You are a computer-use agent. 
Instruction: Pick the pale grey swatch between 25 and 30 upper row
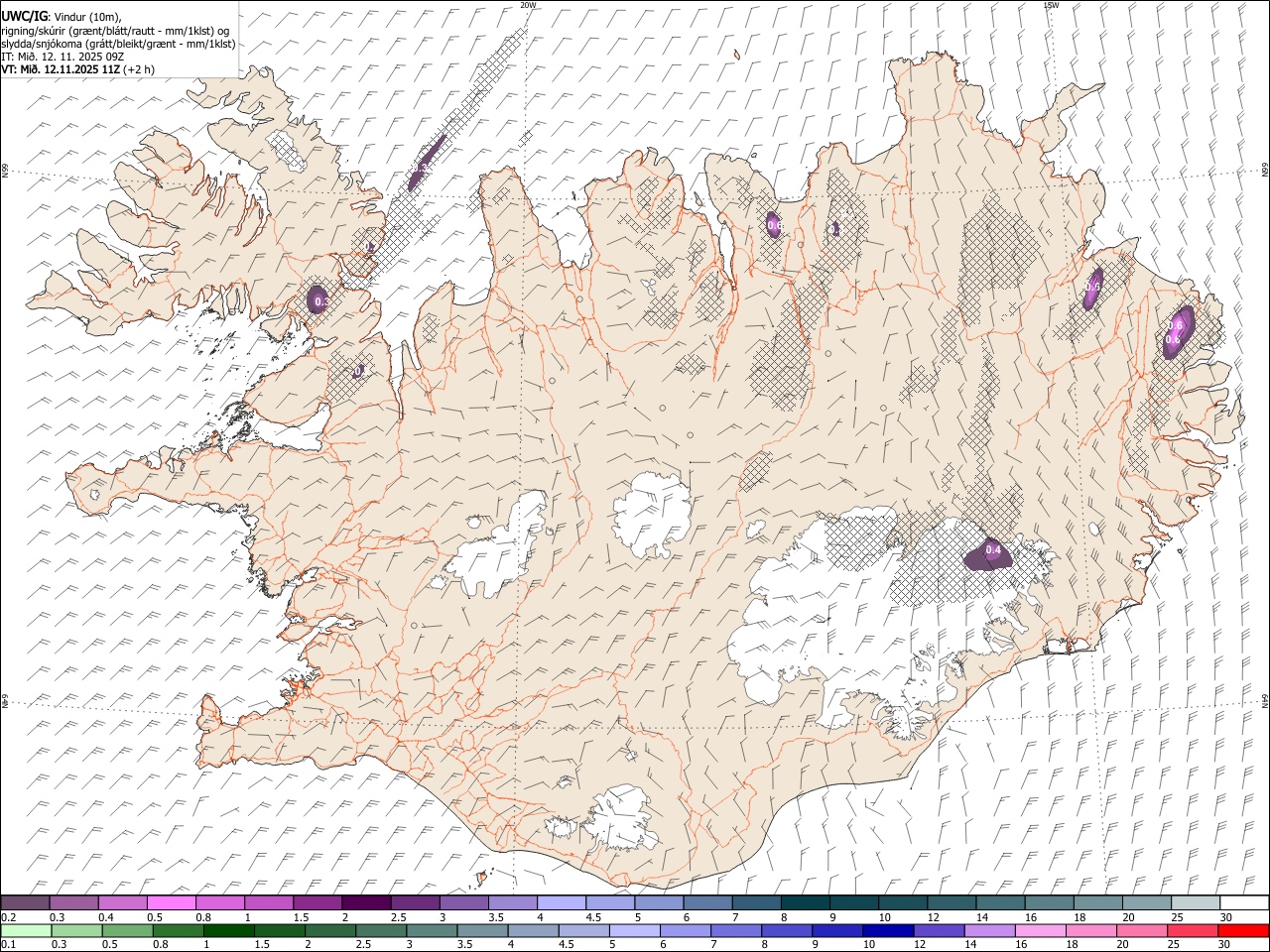(x=1196, y=903)
